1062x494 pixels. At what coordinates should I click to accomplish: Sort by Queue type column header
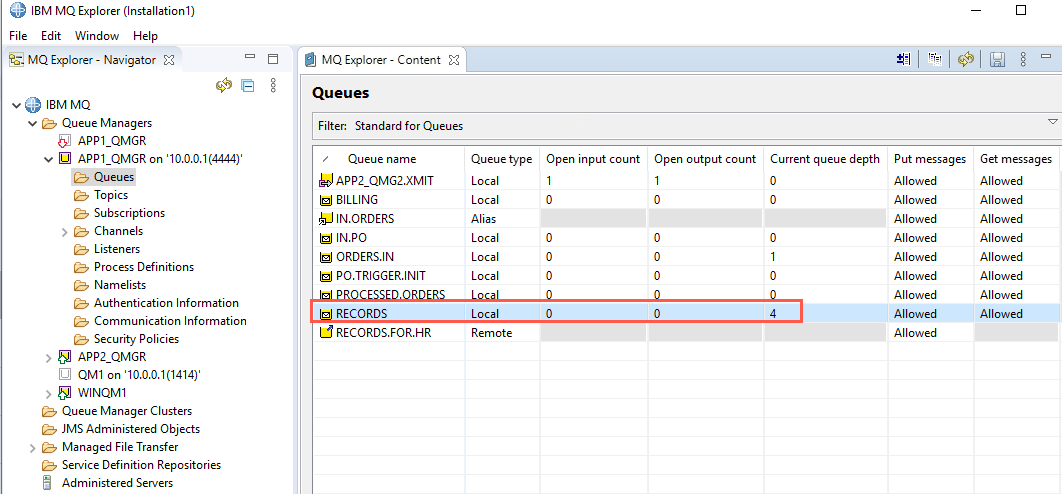pyautogui.click(x=501, y=159)
